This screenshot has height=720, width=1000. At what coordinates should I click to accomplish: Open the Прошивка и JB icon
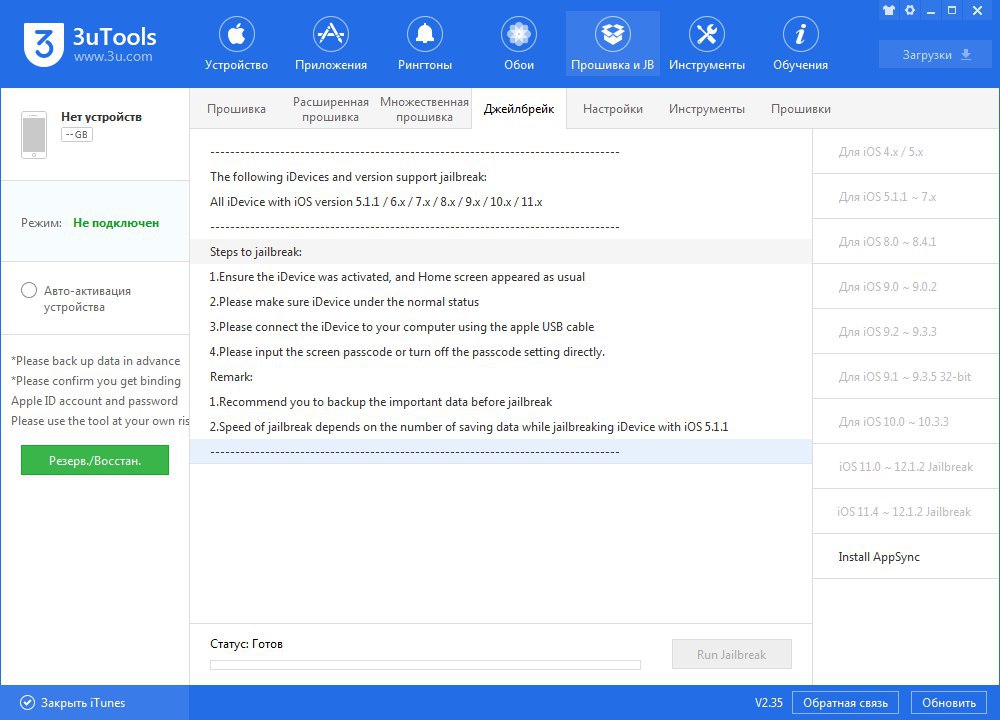[613, 34]
